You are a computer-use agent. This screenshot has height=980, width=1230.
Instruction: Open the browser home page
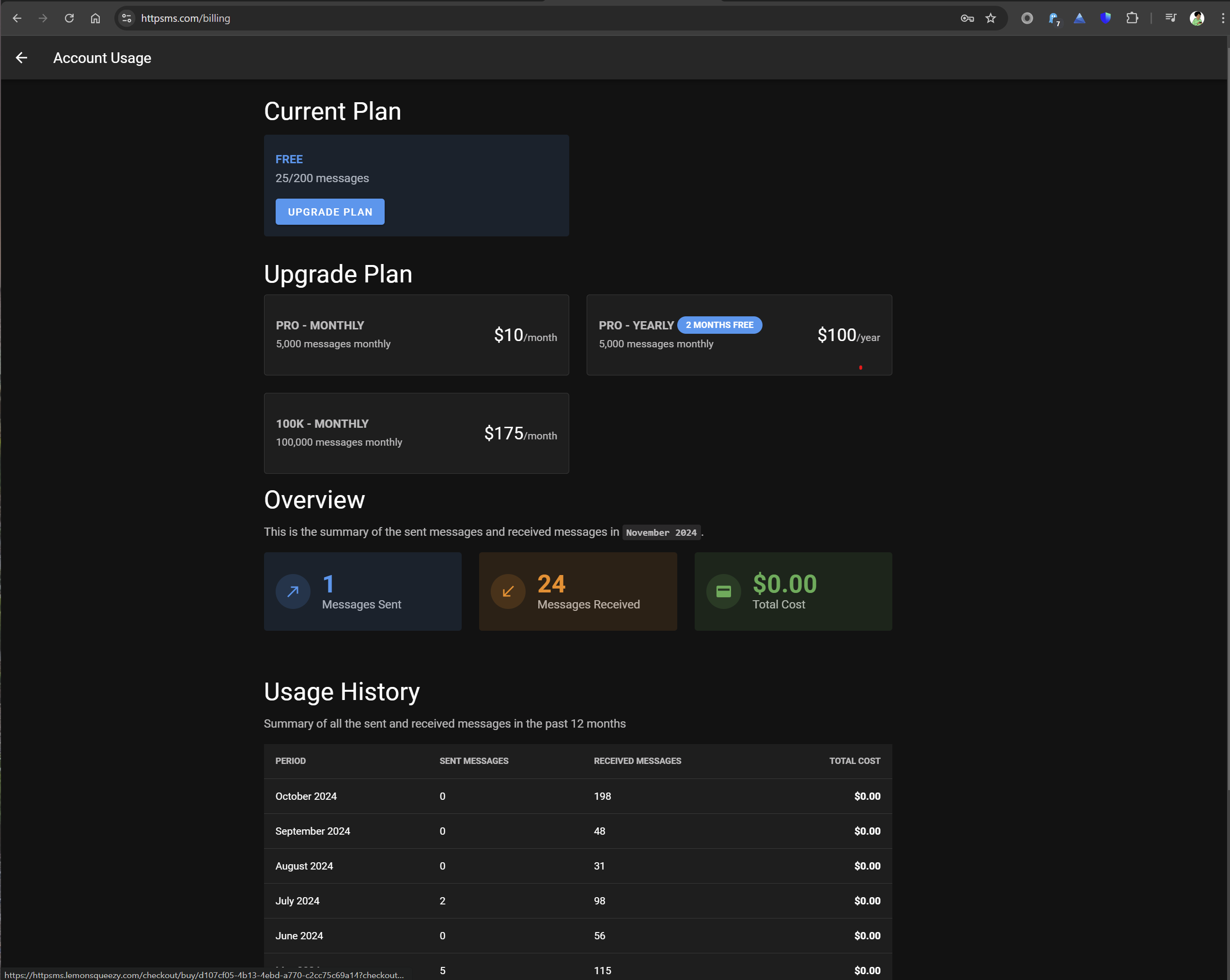click(x=95, y=18)
